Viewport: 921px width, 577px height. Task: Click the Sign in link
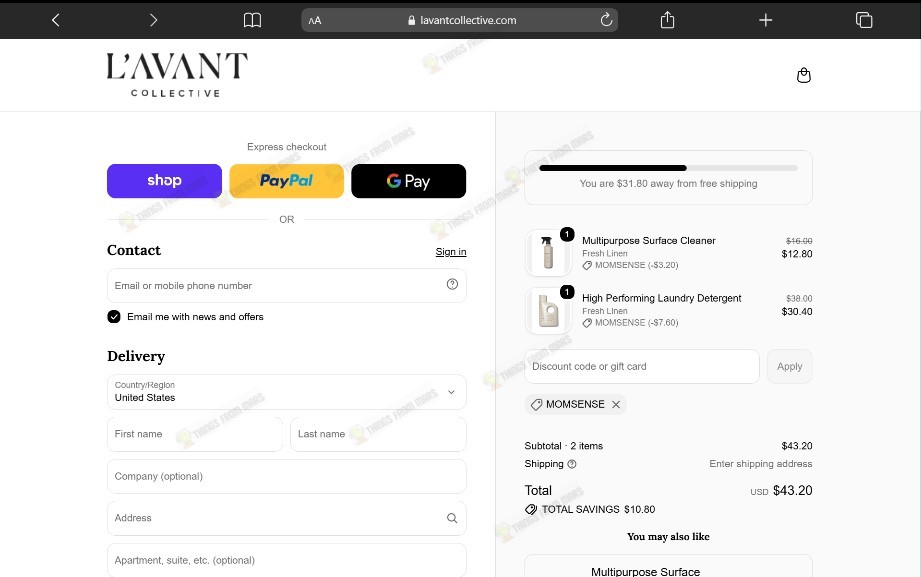451,251
